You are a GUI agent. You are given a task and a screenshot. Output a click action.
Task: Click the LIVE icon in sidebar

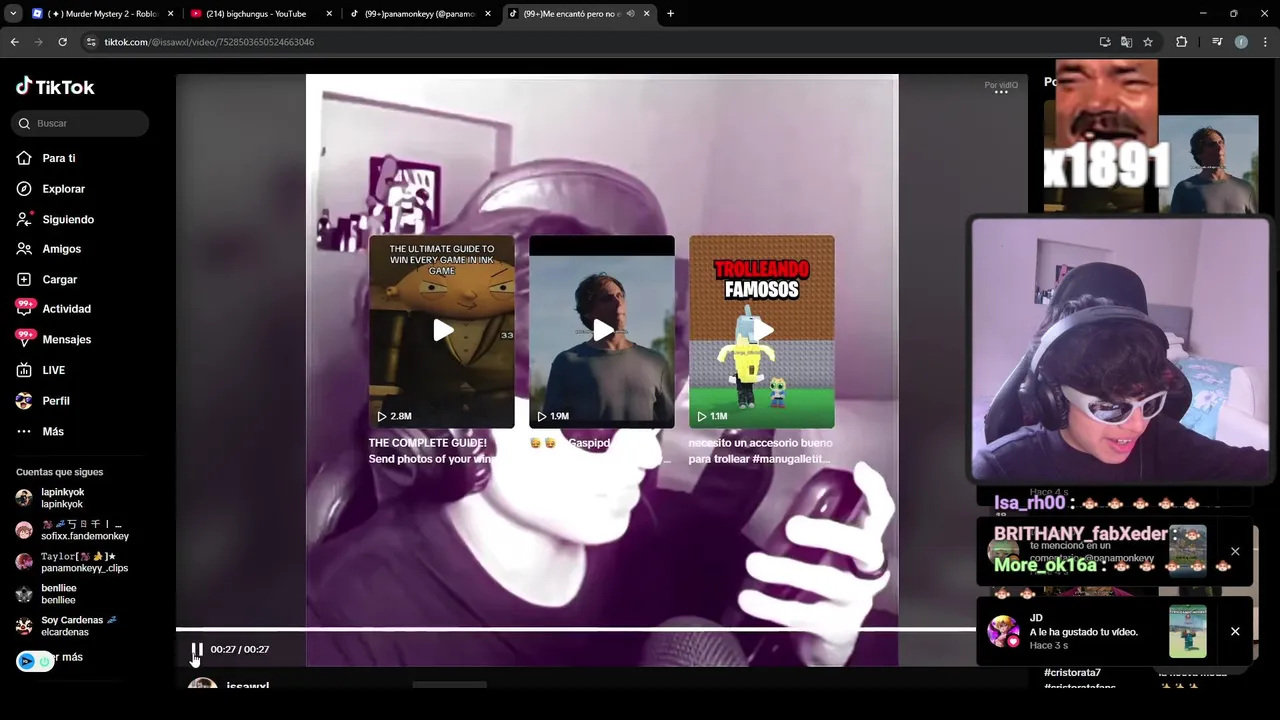(24, 370)
